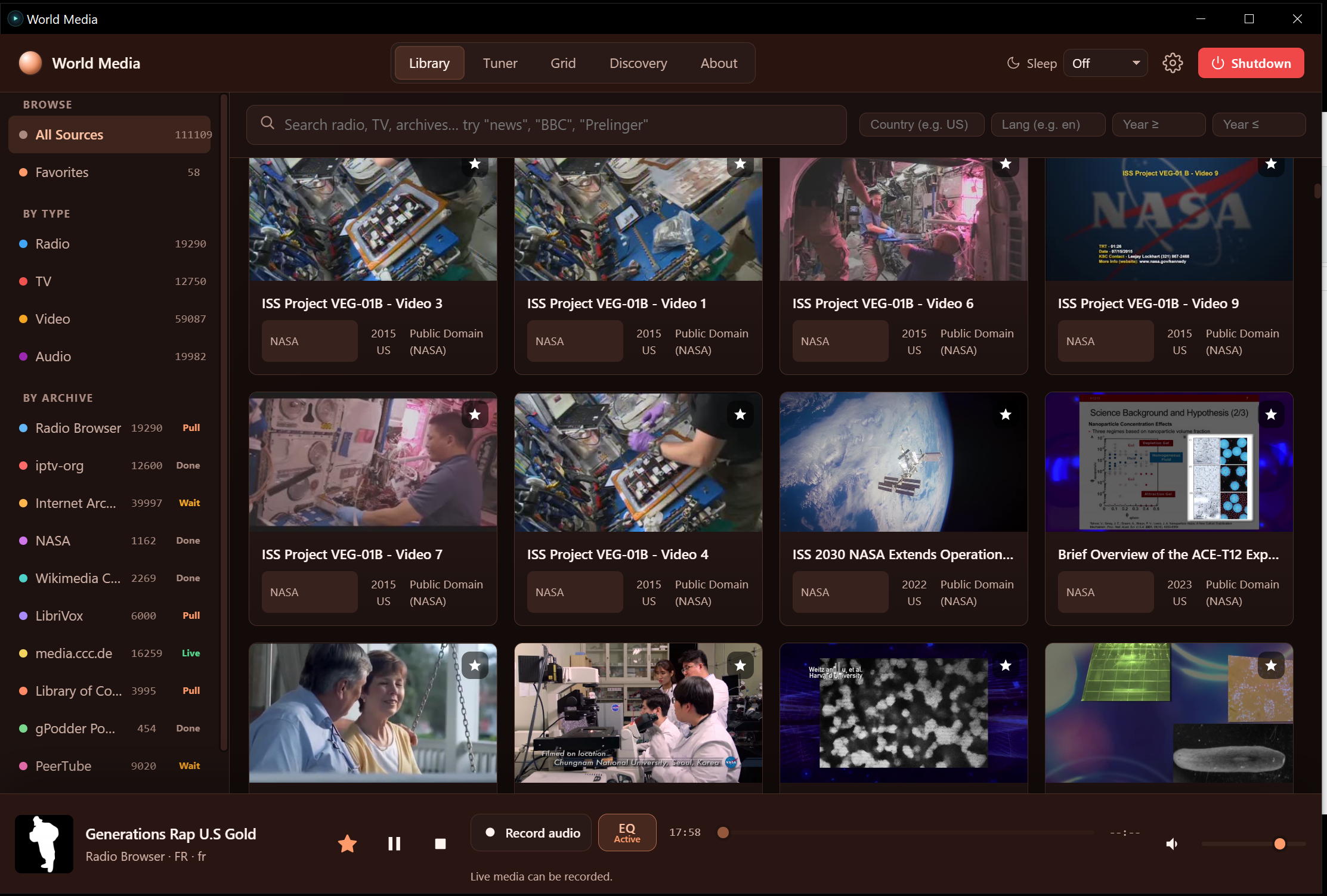Switch to the Tuner tab
This screenshot has height=896, width=1327.
pyautogui.click(x=500, y=63)
